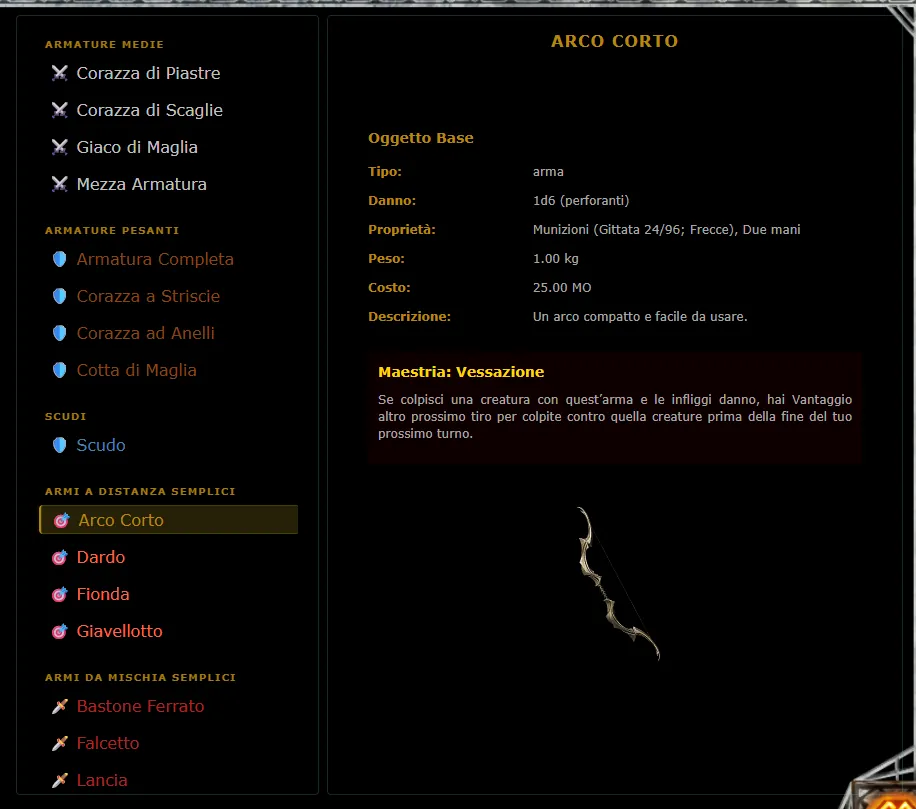
Task: Click the dagger icon beside Bastone Ferrato
Action: pos(60,706)
